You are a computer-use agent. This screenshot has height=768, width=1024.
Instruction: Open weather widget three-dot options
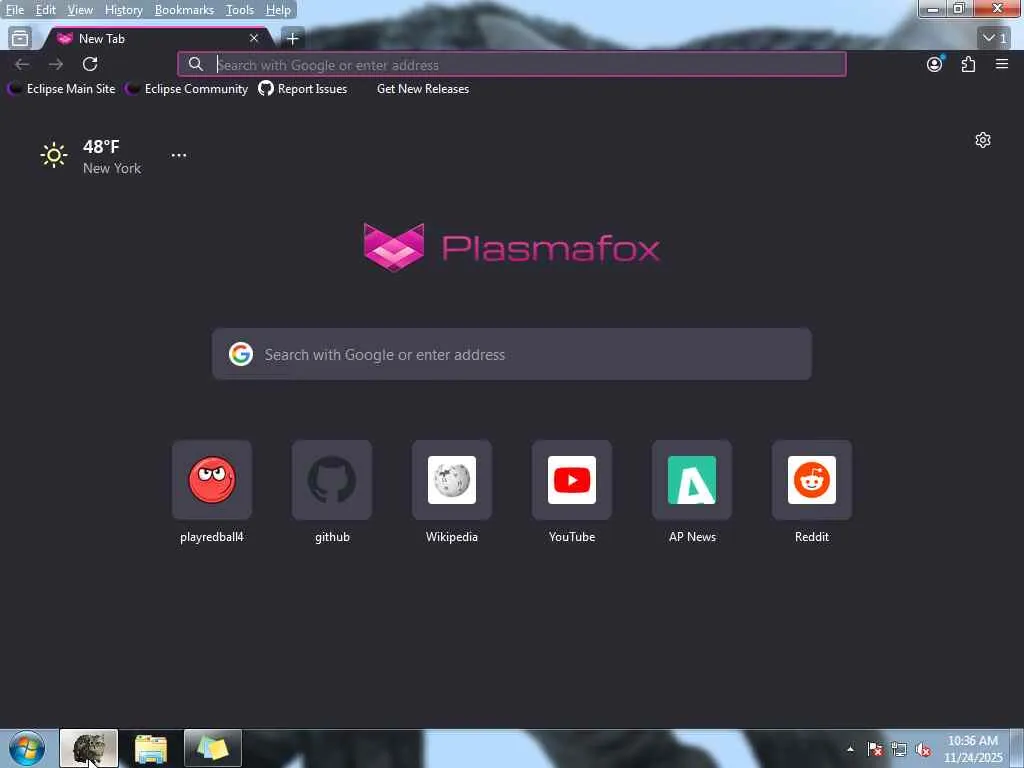(178, 155)
